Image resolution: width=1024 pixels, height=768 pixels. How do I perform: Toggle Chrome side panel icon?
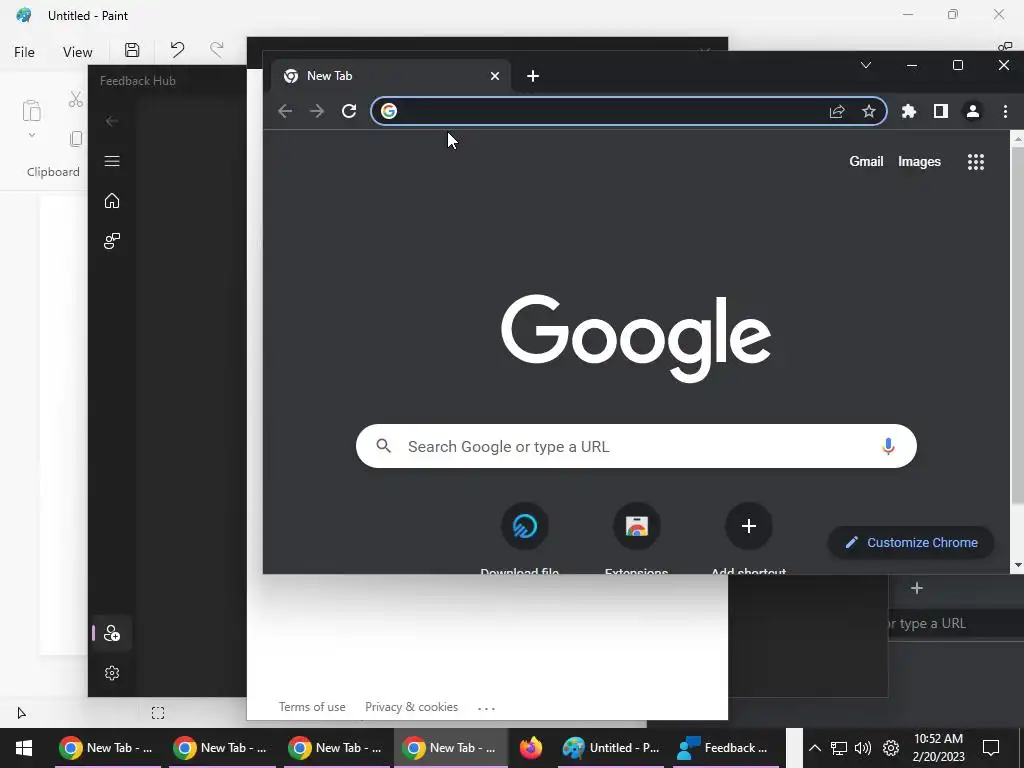pos(940,112)
